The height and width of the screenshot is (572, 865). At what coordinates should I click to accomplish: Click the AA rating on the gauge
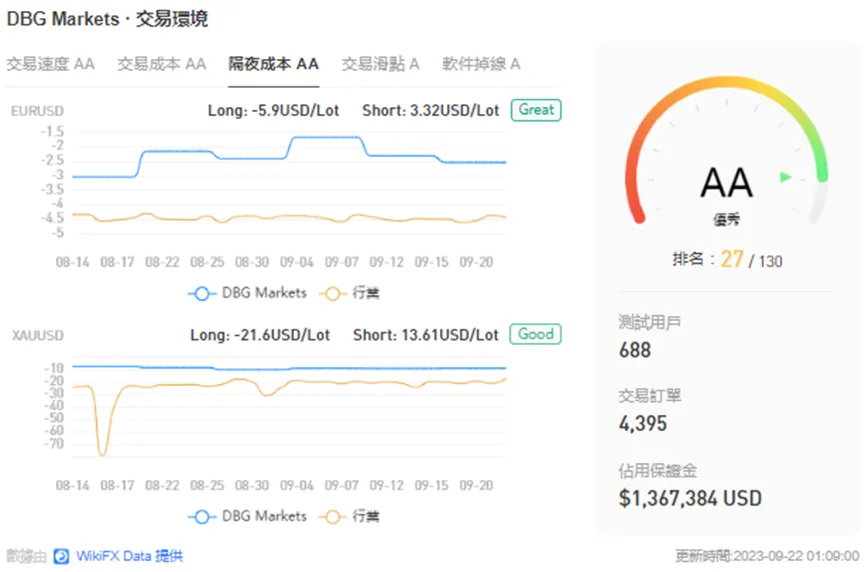tap(727, 183)
